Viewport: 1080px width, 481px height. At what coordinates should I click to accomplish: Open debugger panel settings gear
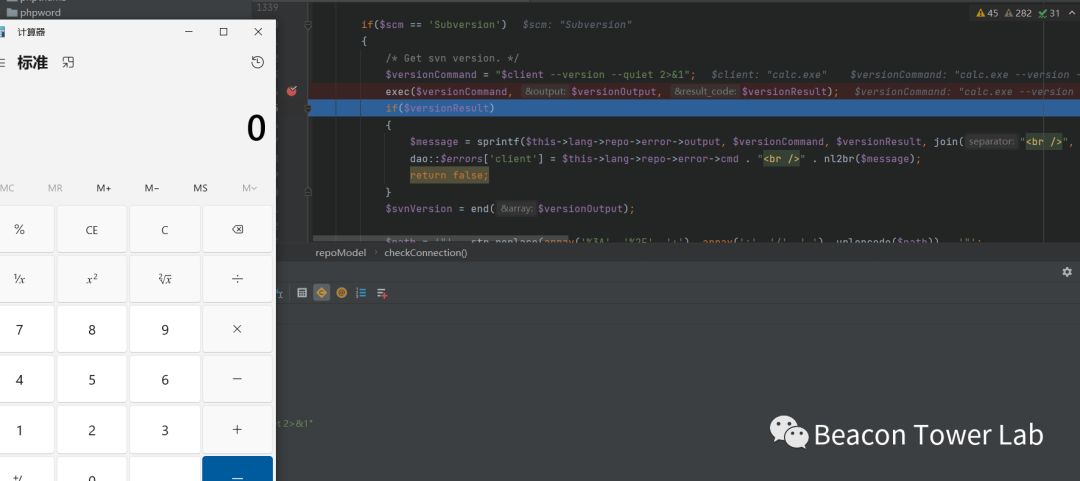click(1067, 272)
